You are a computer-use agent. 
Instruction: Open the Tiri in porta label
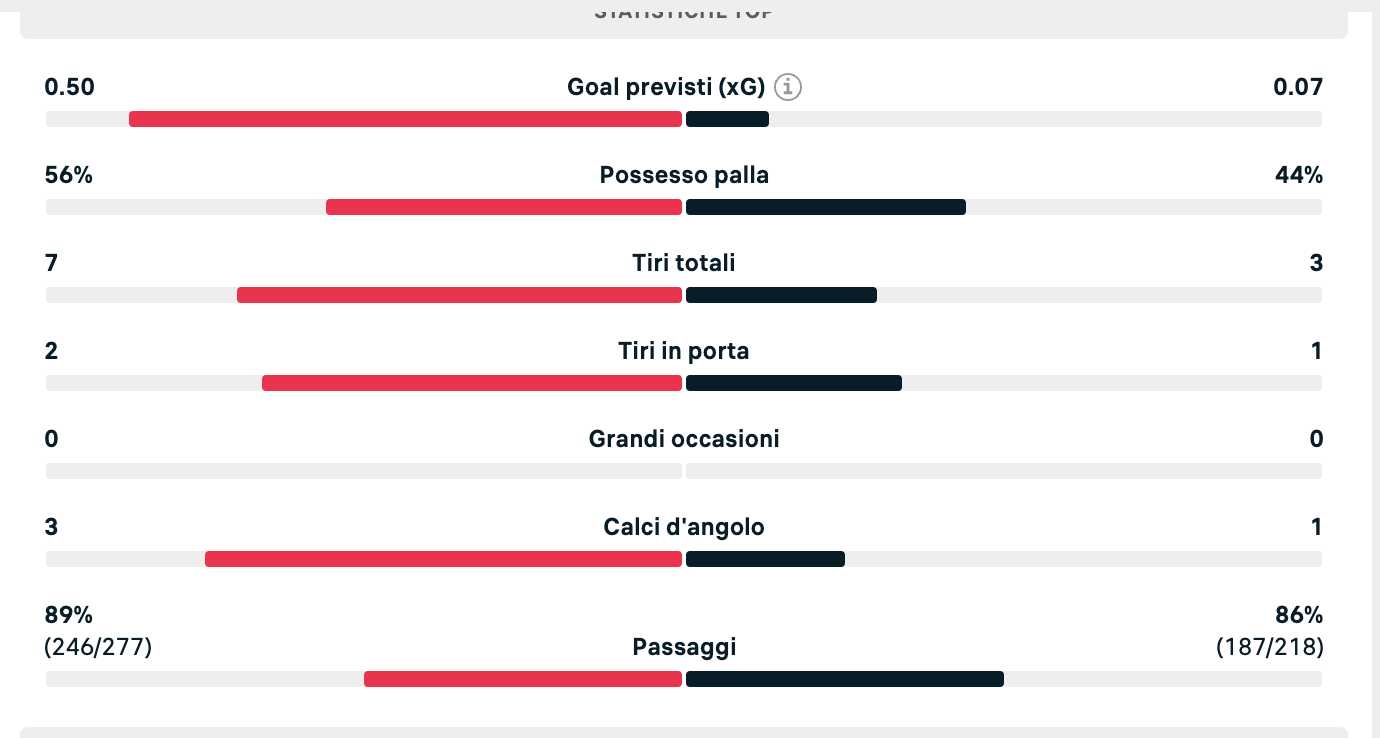click(684, 351)
